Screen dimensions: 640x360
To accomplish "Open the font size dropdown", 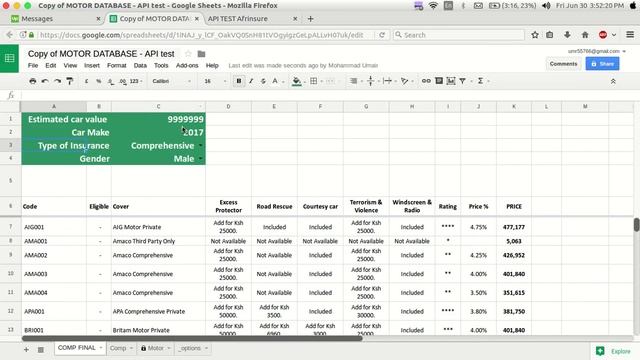I will pos(215,81).
